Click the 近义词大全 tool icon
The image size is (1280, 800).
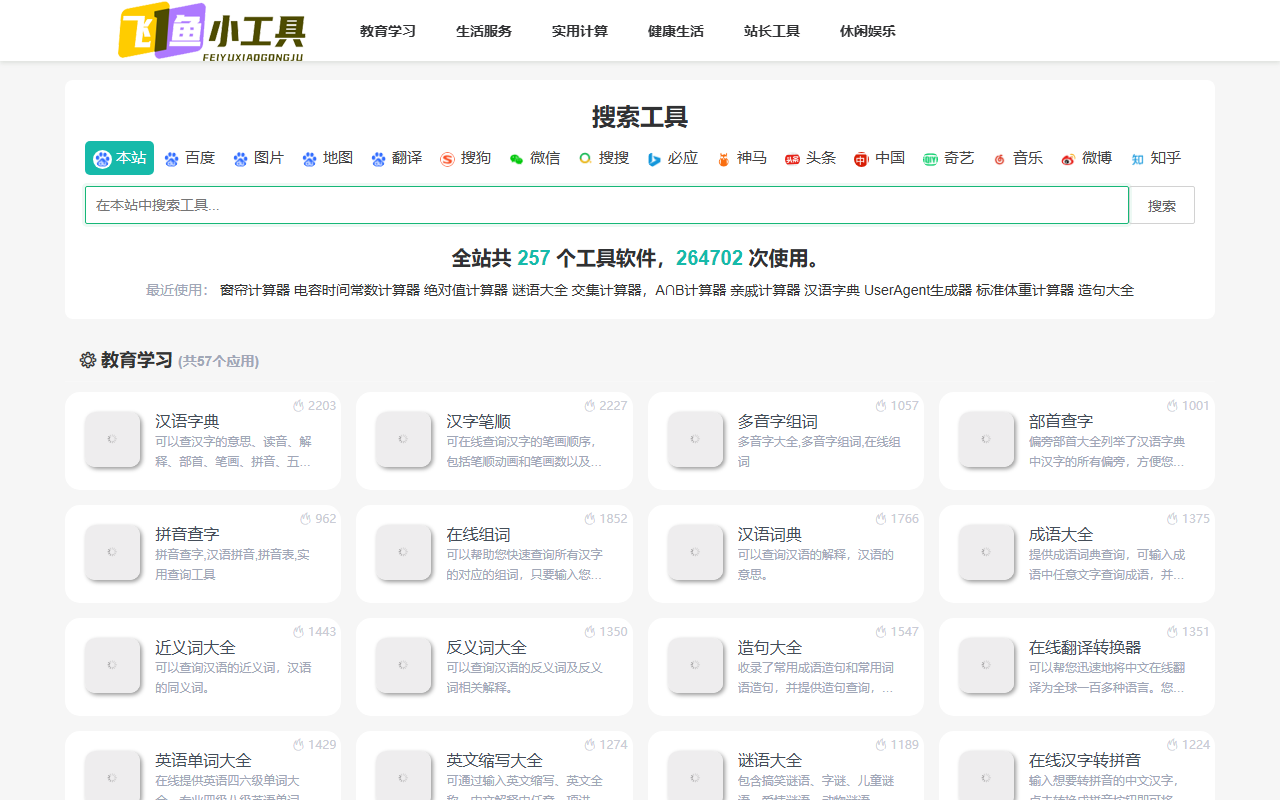coord(112,665)
